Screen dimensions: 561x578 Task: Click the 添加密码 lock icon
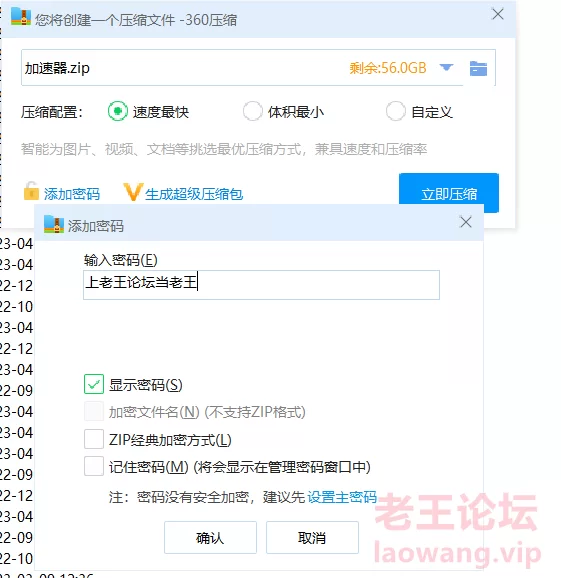pos(31,191)
